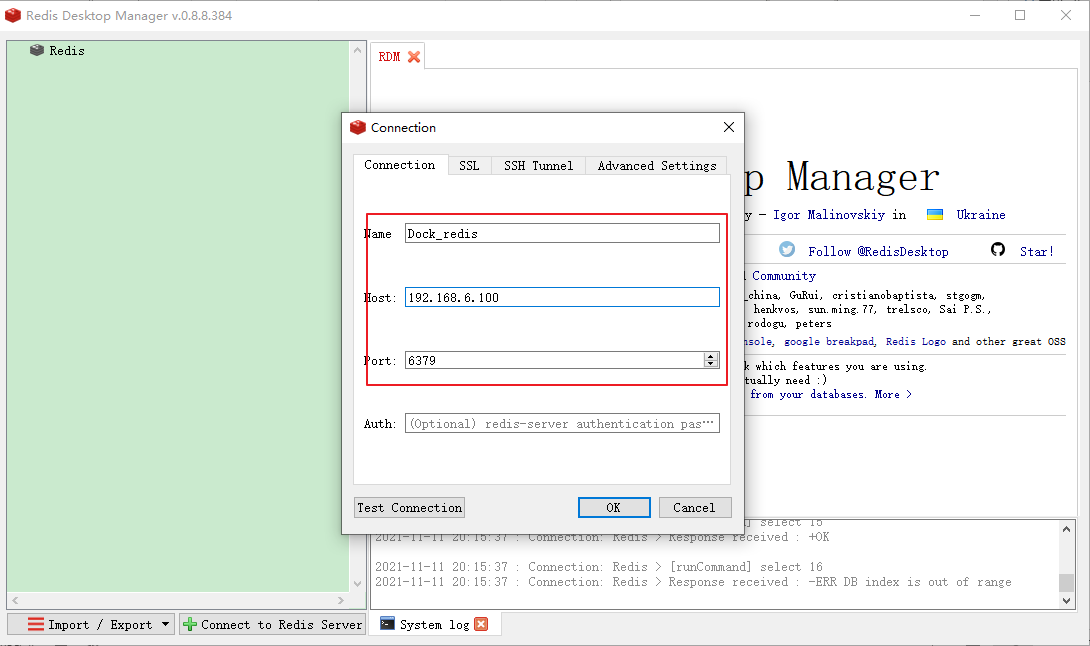Click system log scrollbar thumb
Screen dimensions: 1090x646
[x=1066, y=581]
